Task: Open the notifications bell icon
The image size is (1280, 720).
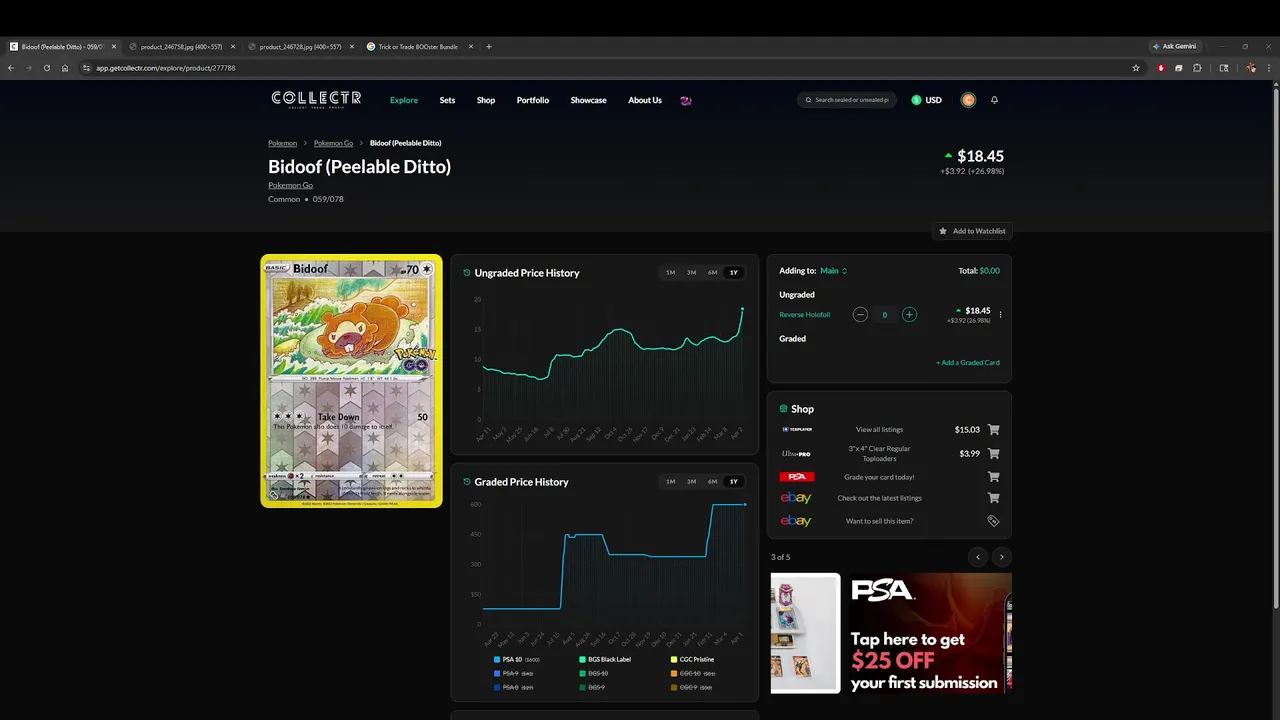Action: tap(994, 100)
